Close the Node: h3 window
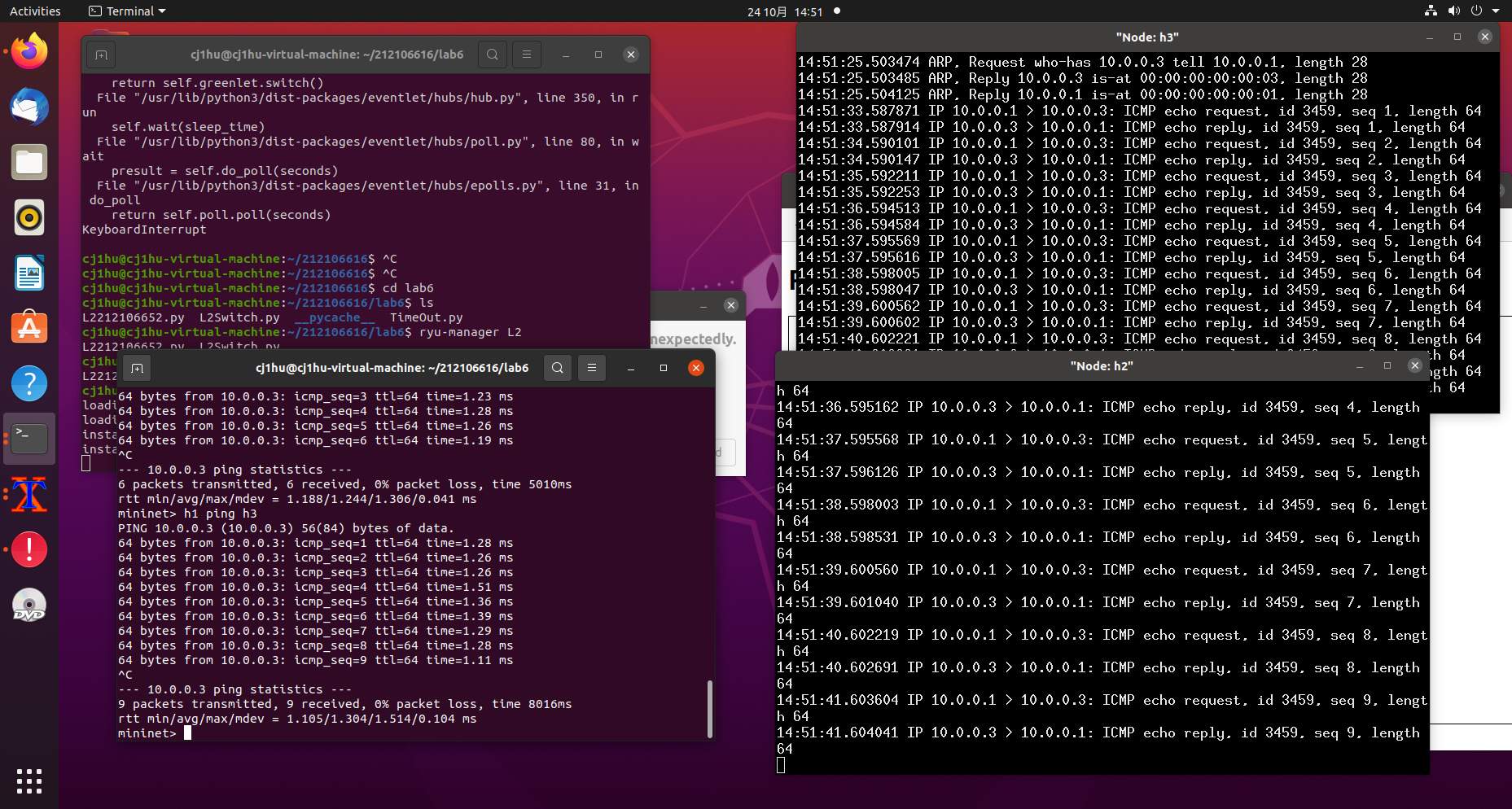Screen dimensions: 1512x809 pyautogui.click(x=1485, y=37)
